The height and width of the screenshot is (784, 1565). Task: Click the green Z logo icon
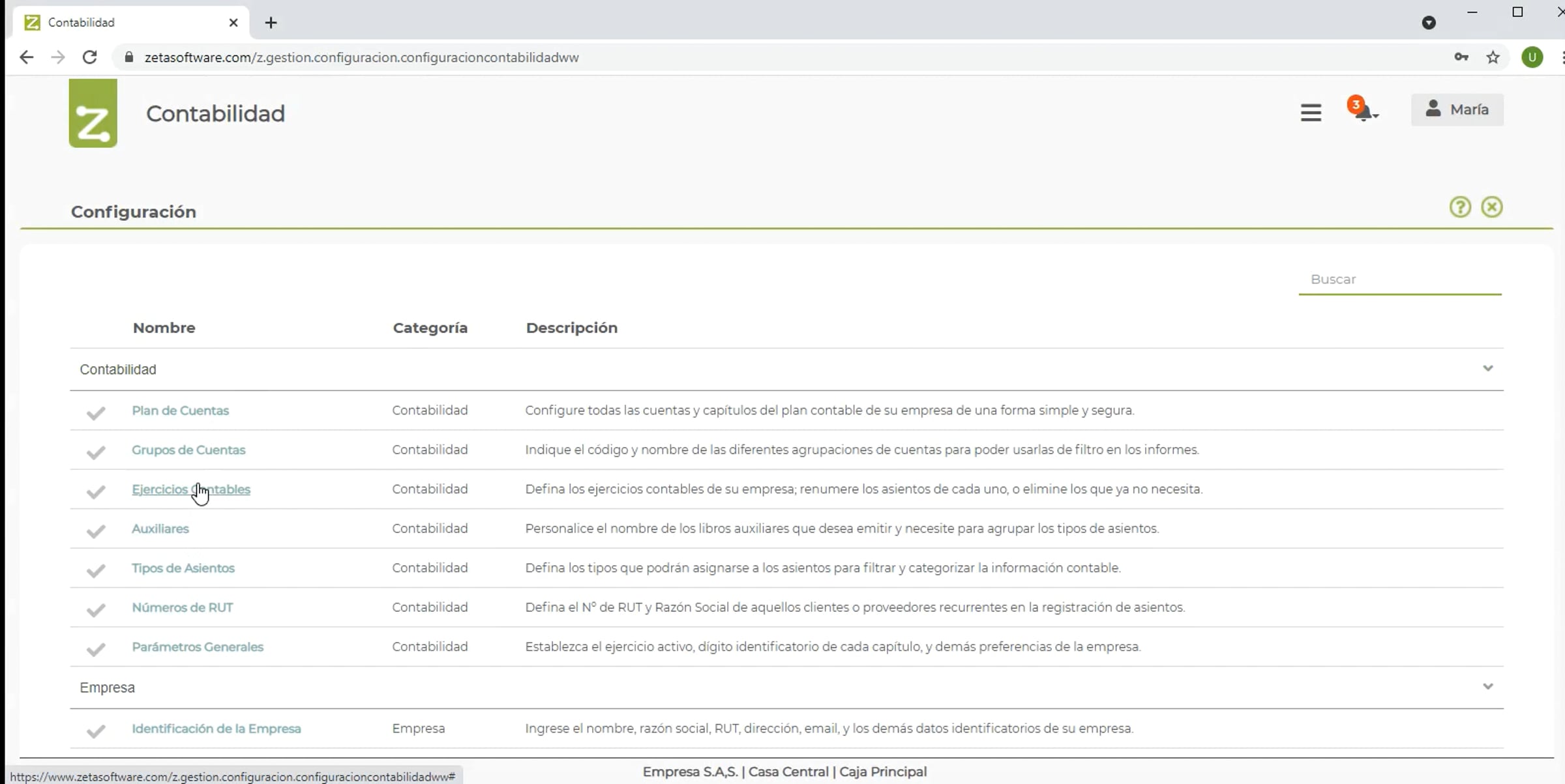93,113
